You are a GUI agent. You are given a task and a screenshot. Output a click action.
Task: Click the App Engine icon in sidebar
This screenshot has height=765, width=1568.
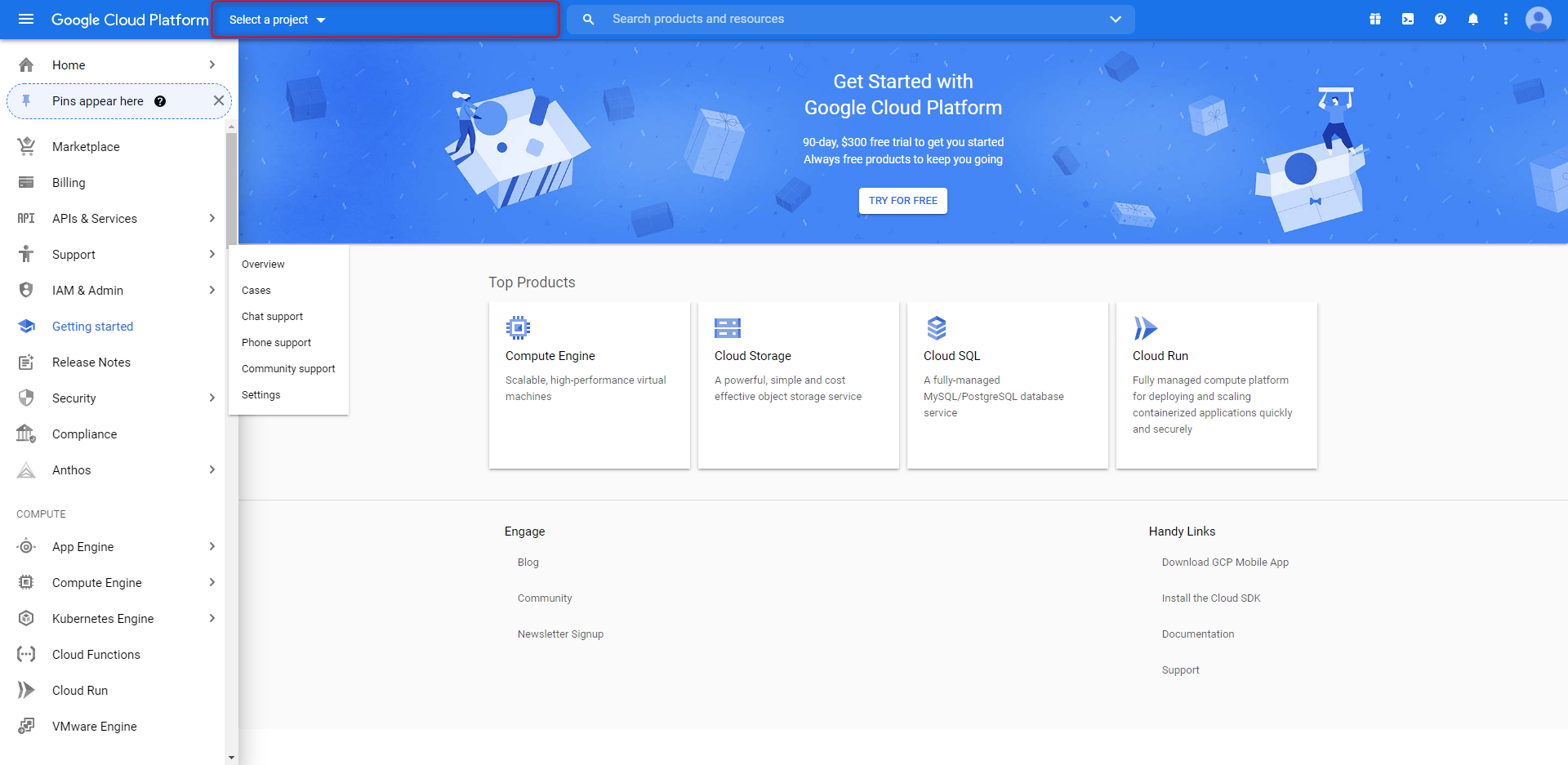26,546
